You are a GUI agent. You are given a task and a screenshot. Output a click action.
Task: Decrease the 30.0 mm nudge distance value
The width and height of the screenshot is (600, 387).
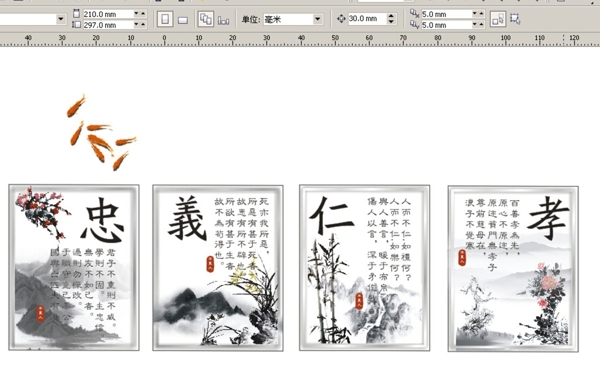tap(391, 21)
